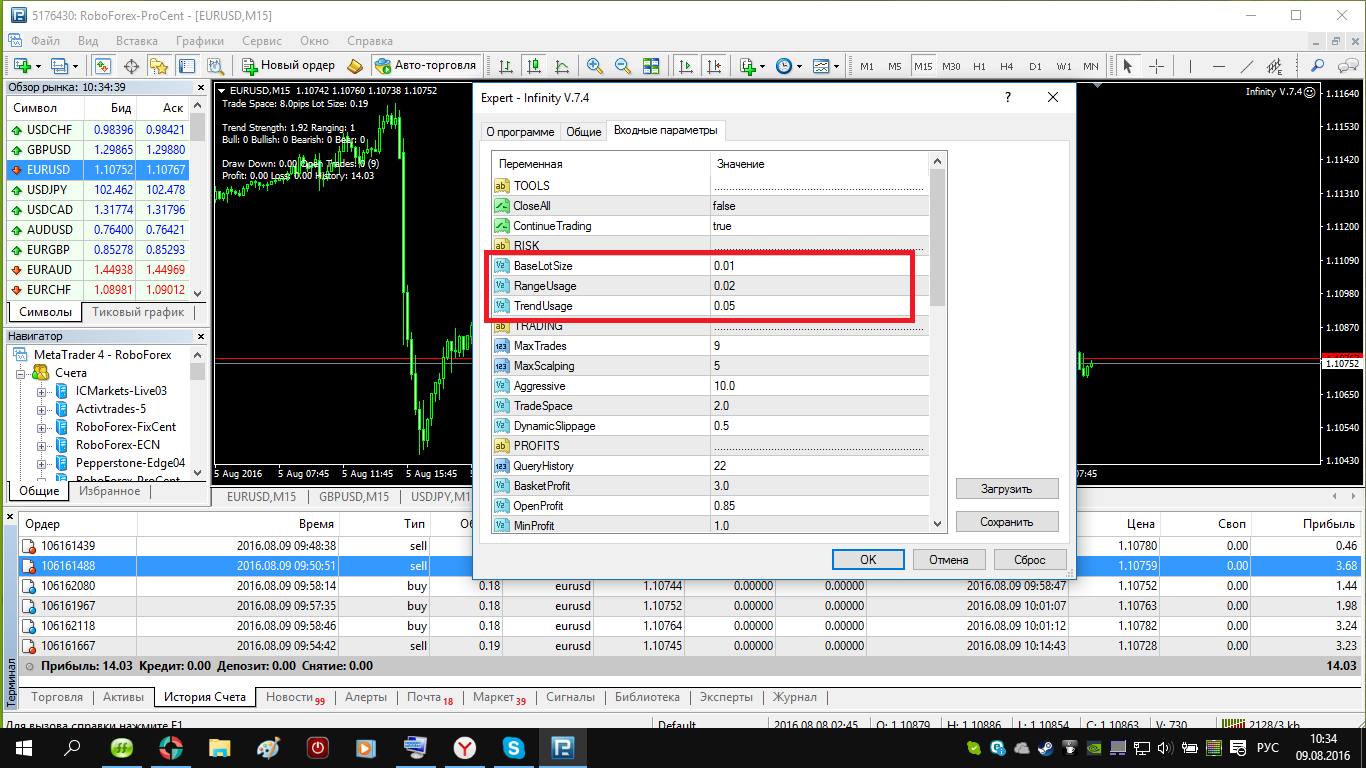Switch chart to candlesticks icon

[x=535, y=66]
